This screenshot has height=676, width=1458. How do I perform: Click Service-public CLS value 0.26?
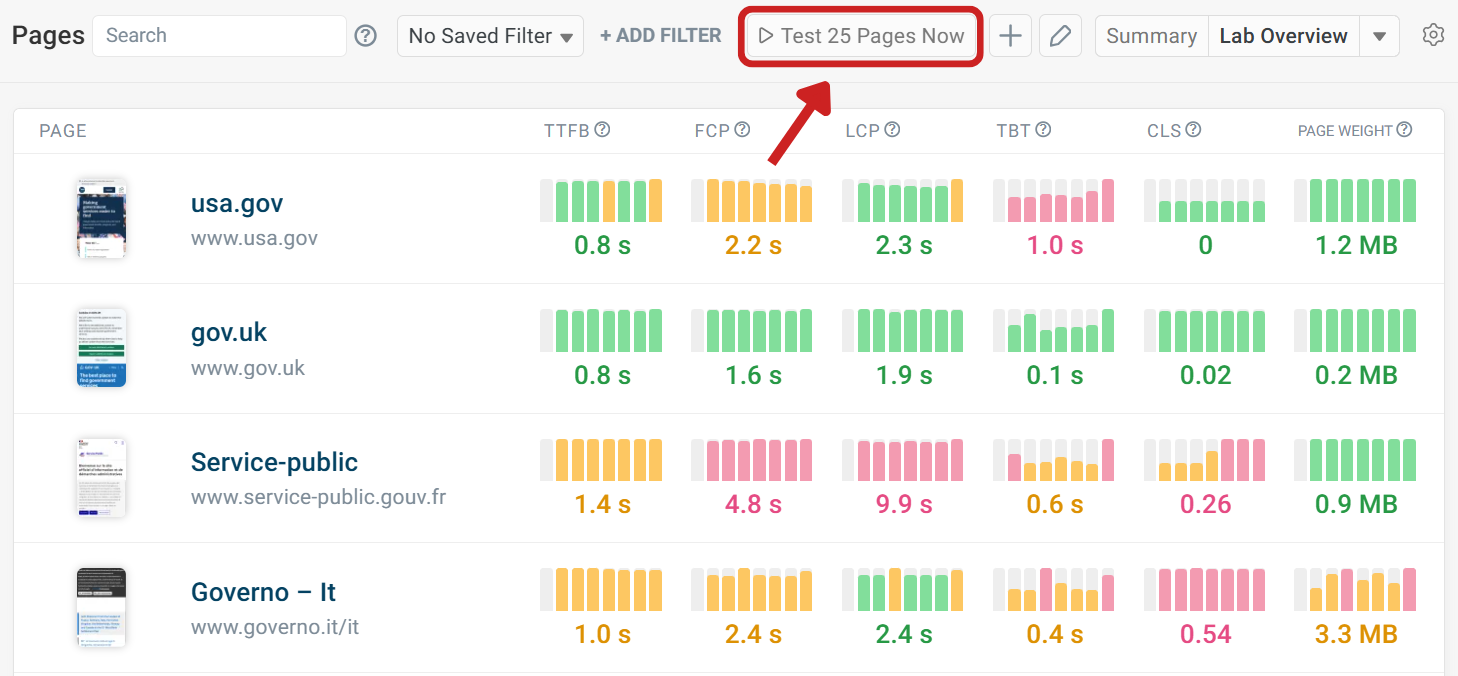1205,504
